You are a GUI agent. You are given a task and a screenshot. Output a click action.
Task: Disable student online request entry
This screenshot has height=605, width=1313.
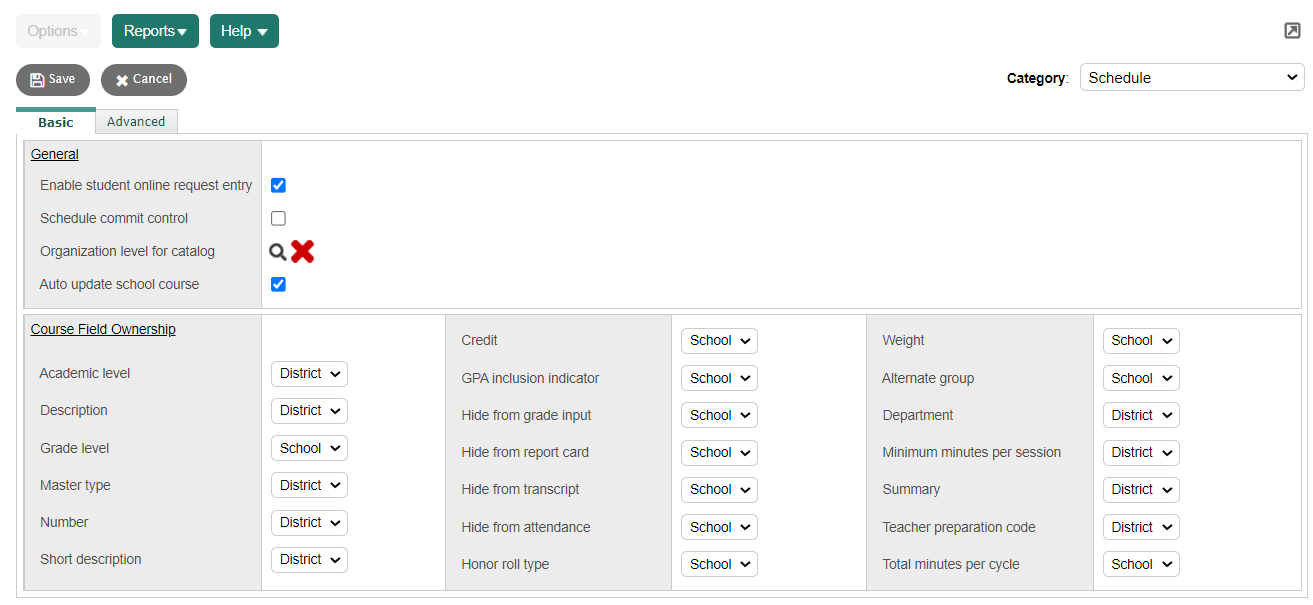coord(277,185)
